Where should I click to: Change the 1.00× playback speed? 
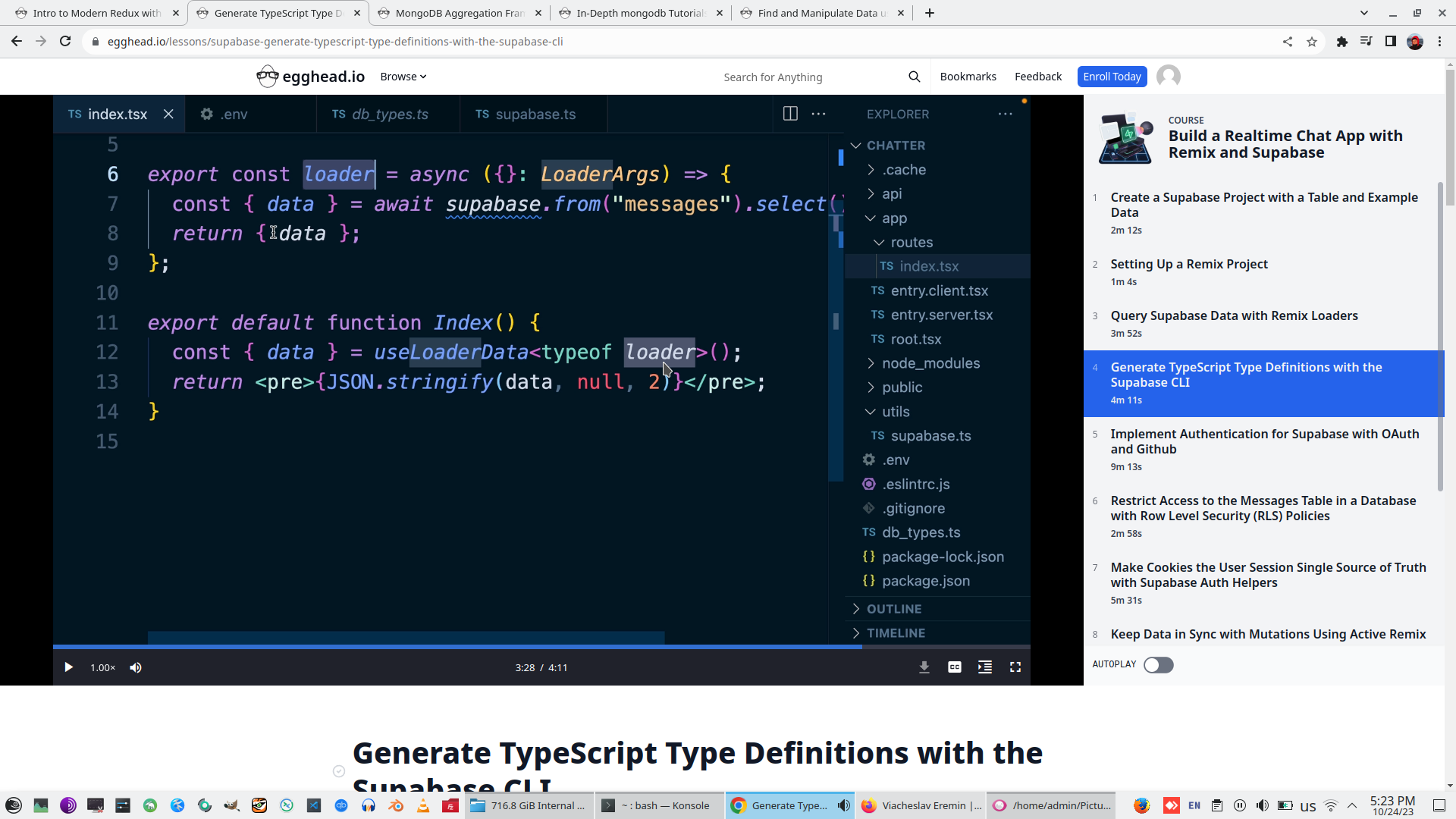pyautogui.click(x=102, y=667)
